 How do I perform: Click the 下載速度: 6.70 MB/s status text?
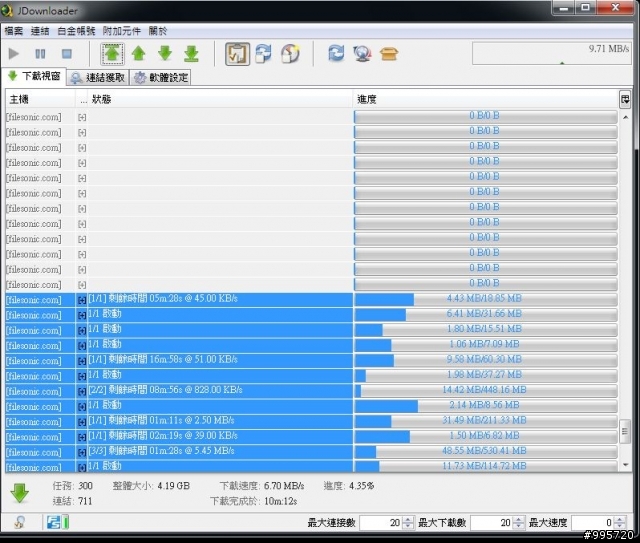click(262, 486)
